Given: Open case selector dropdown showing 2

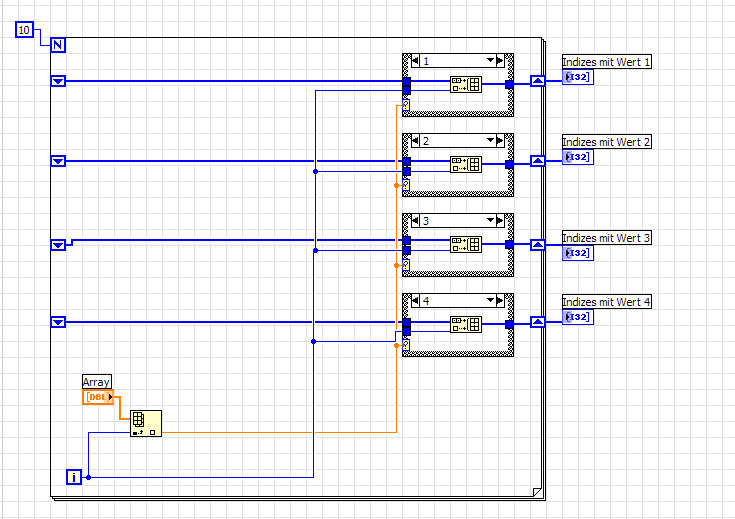Looking at the screenshot, I should click(x=490, y=141).
